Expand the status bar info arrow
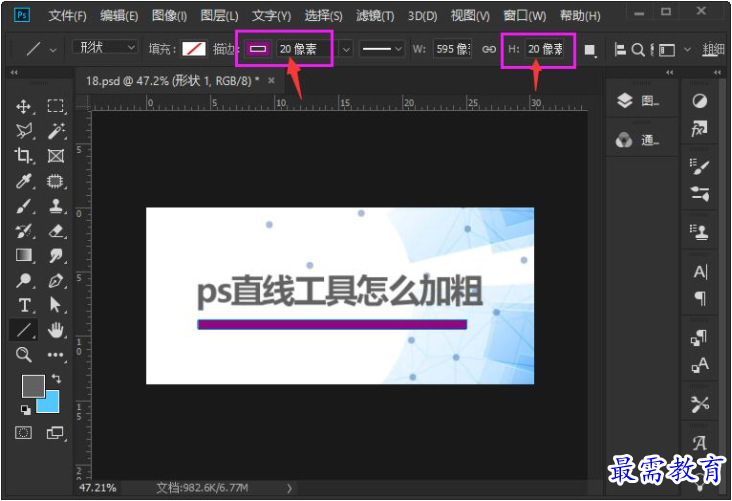This screenshot has width=732, height=501. click(289, 488)
